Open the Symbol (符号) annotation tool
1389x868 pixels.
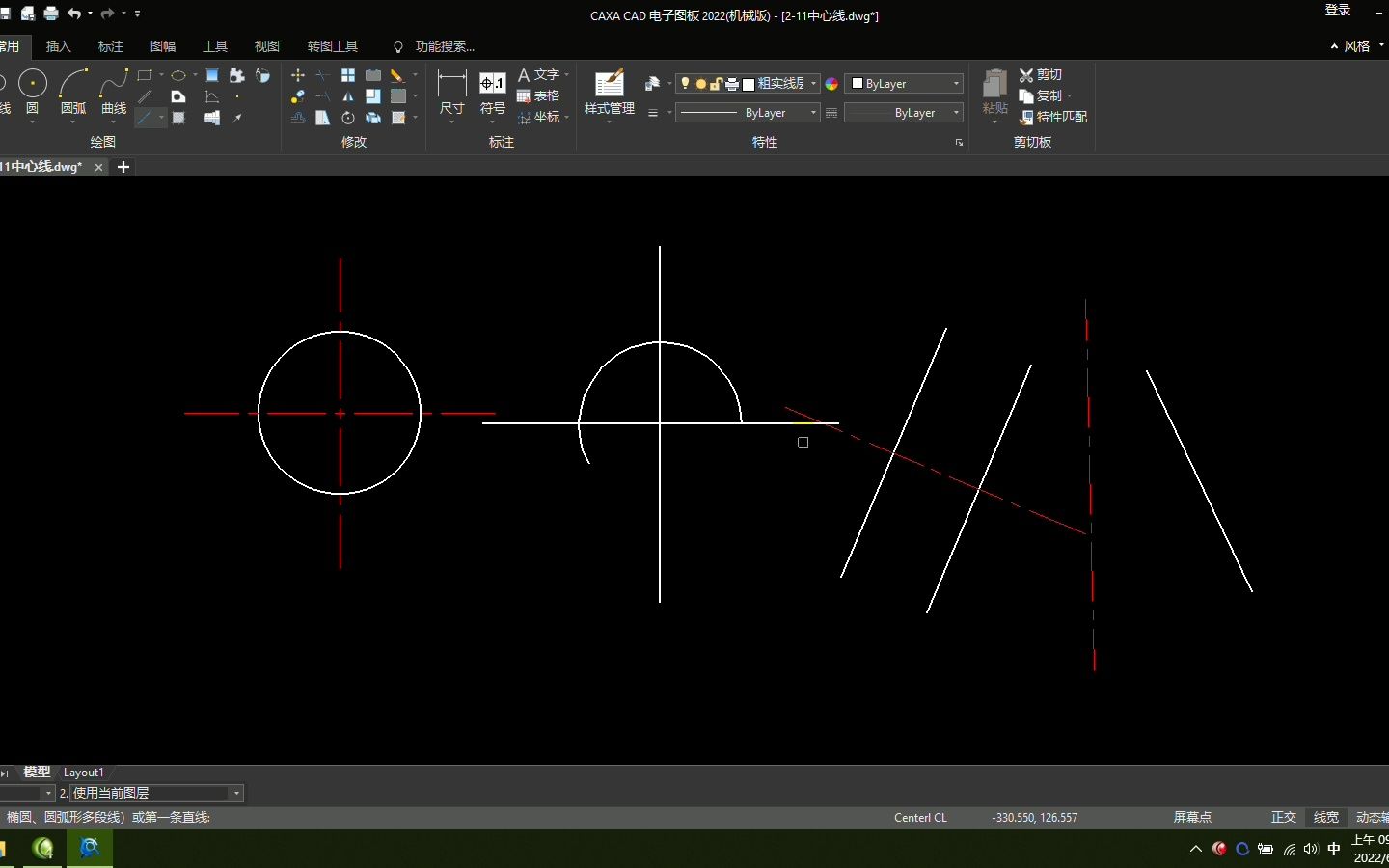[493, 93]
